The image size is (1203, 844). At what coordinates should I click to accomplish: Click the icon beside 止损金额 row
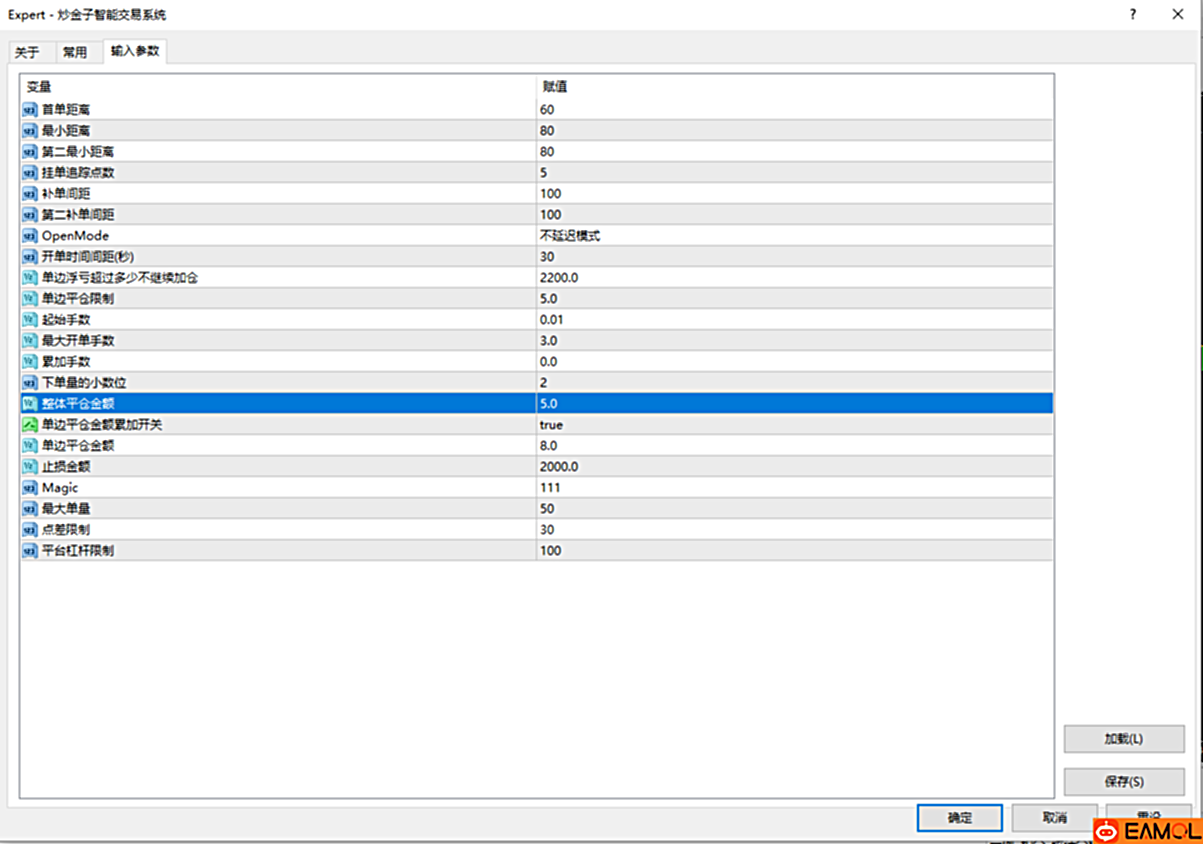[x=29, y=467]
